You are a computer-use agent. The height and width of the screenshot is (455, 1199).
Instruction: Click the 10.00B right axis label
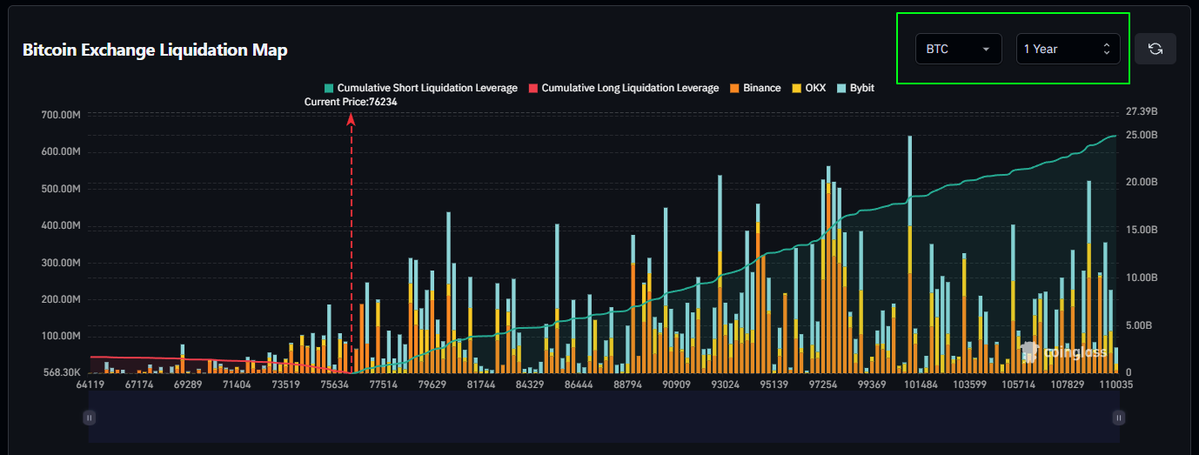click(1142, 278)
